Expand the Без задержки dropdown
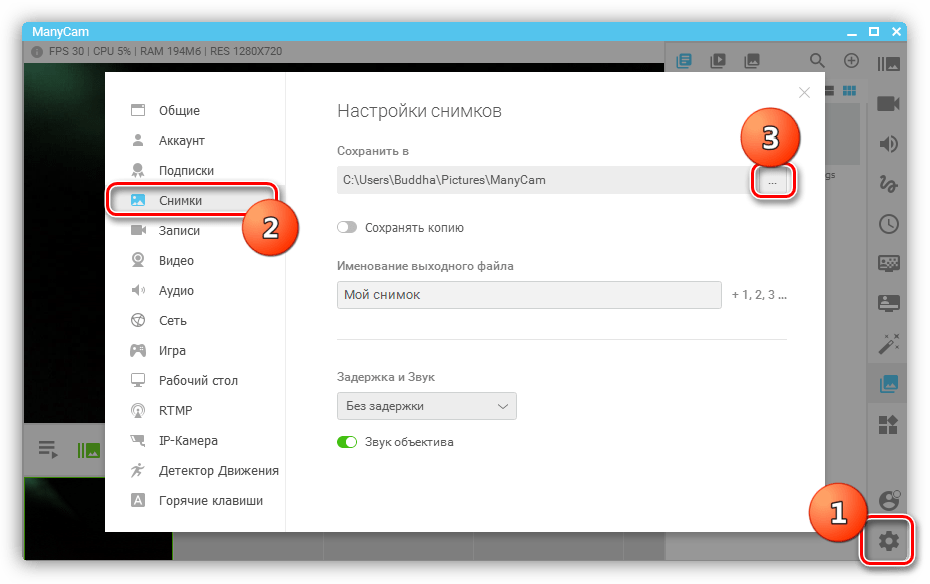The image size is (930, 584). [426, 406]
